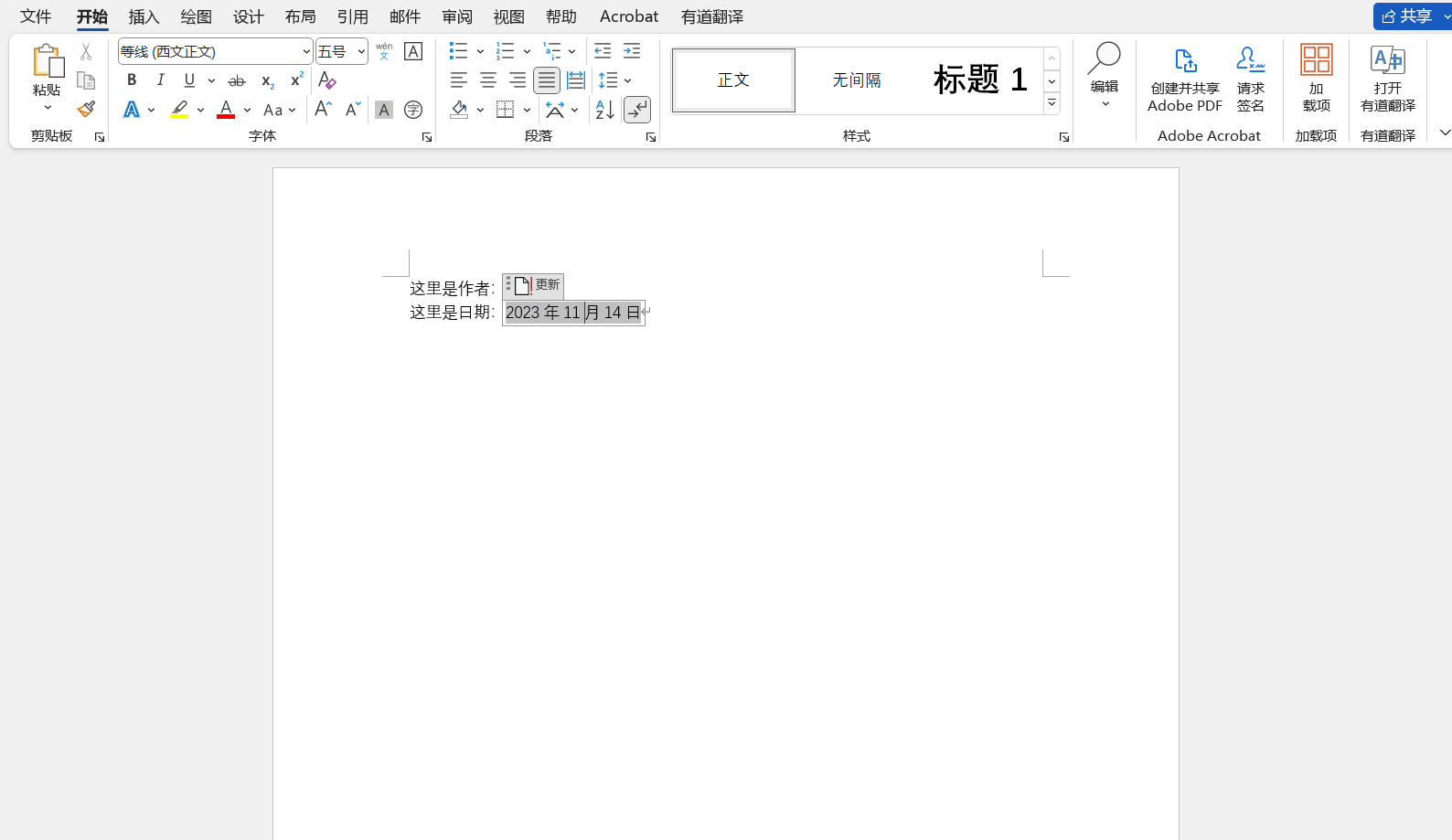Select the Format Painter brush

click(x=86, y=110)
